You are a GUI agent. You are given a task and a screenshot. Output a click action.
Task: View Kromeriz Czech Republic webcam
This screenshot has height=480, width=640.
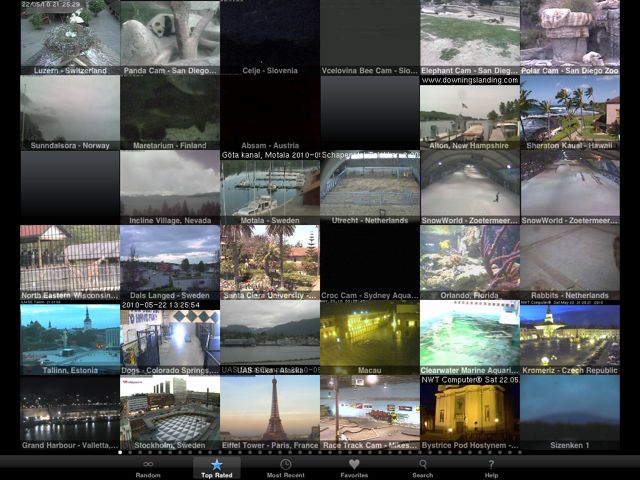(x=570, y=338)
